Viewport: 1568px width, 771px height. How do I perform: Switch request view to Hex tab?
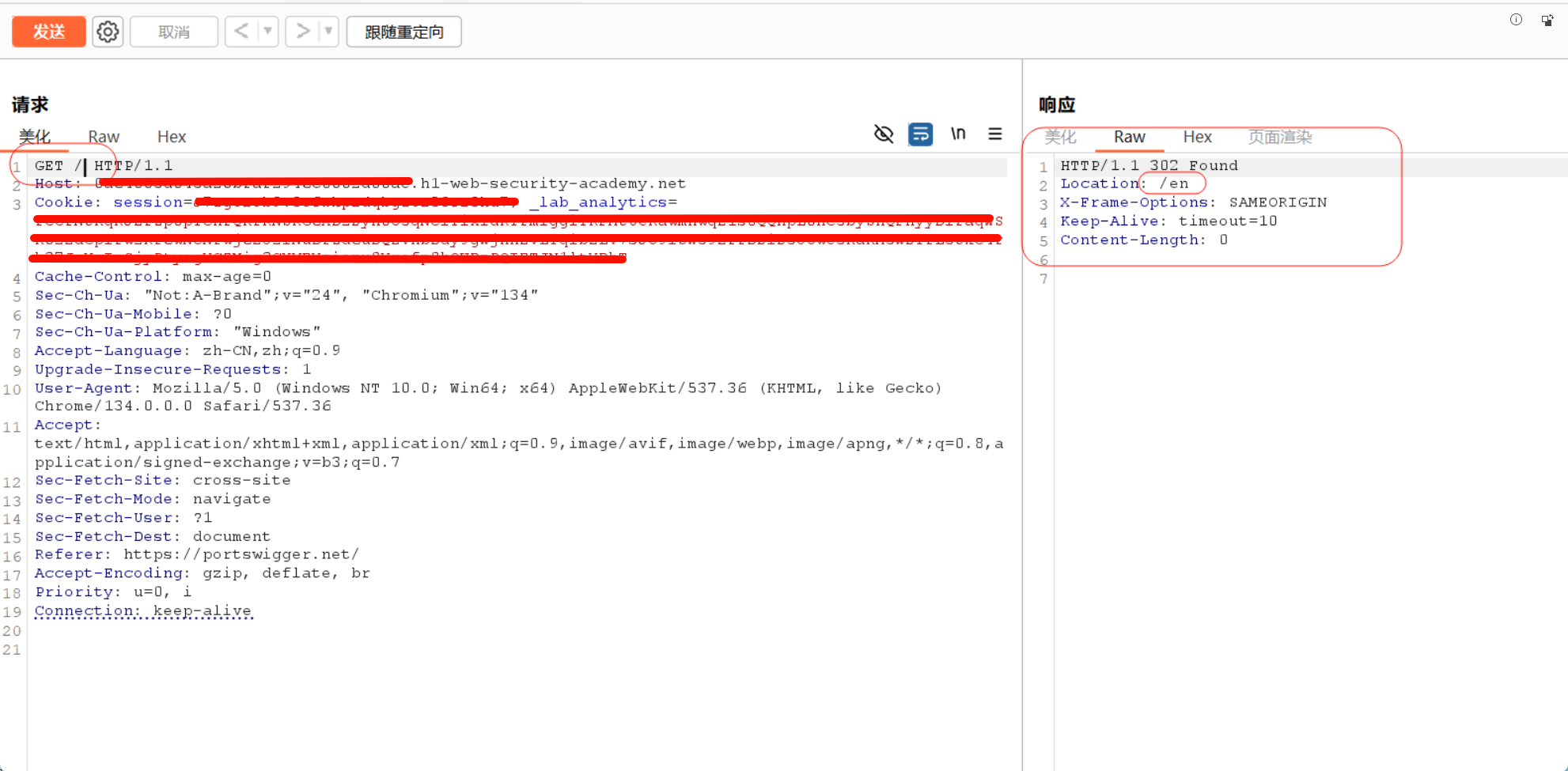click(x=172, y=137)
